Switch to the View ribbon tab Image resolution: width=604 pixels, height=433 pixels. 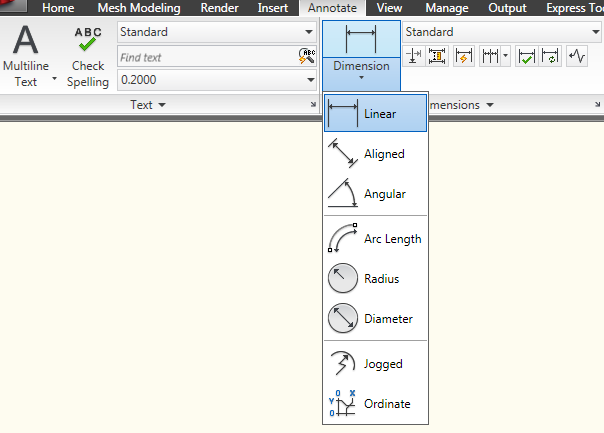click(x=389, y=8)
